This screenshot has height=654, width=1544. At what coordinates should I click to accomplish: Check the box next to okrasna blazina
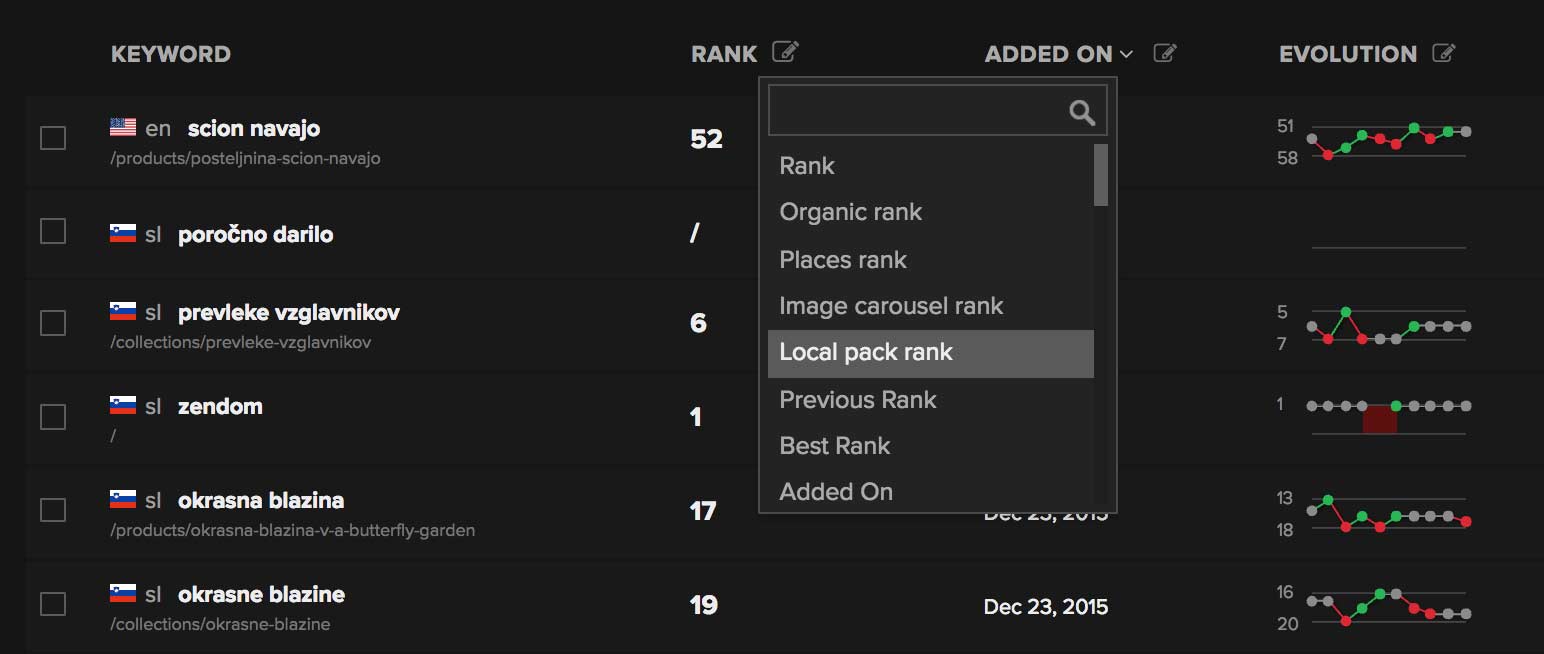coord(53,510)
